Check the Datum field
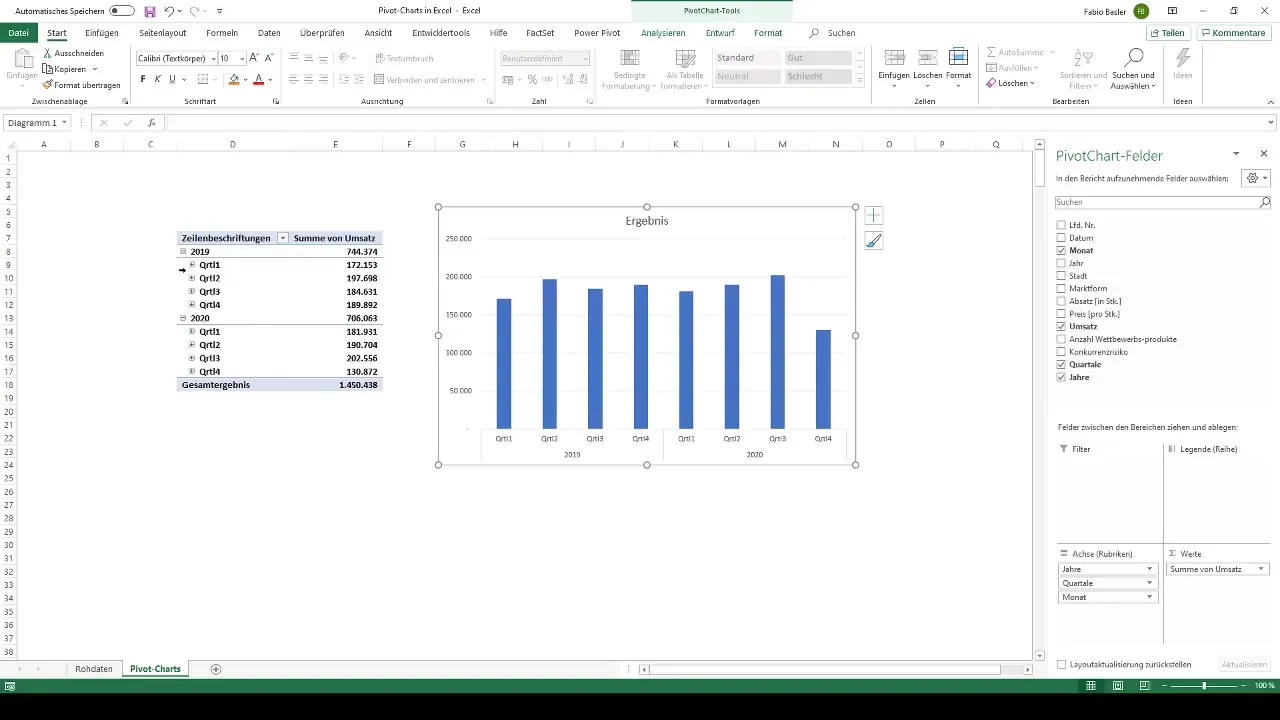Screen dimensions: 1280x720 (x=1061, y=238)
